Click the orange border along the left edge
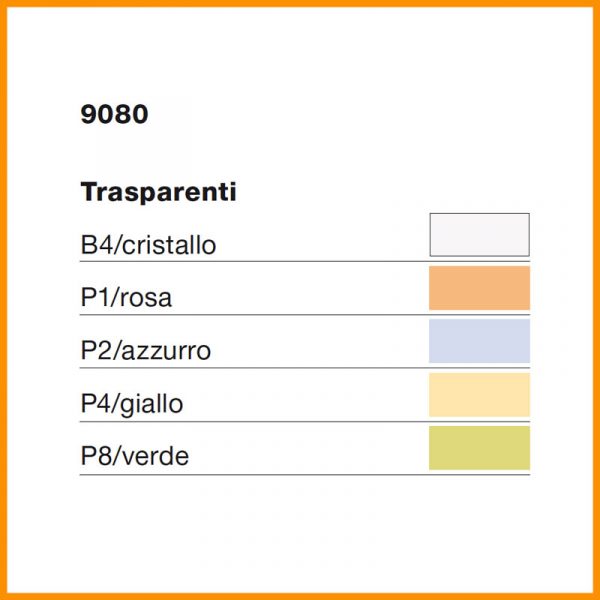 3,300
